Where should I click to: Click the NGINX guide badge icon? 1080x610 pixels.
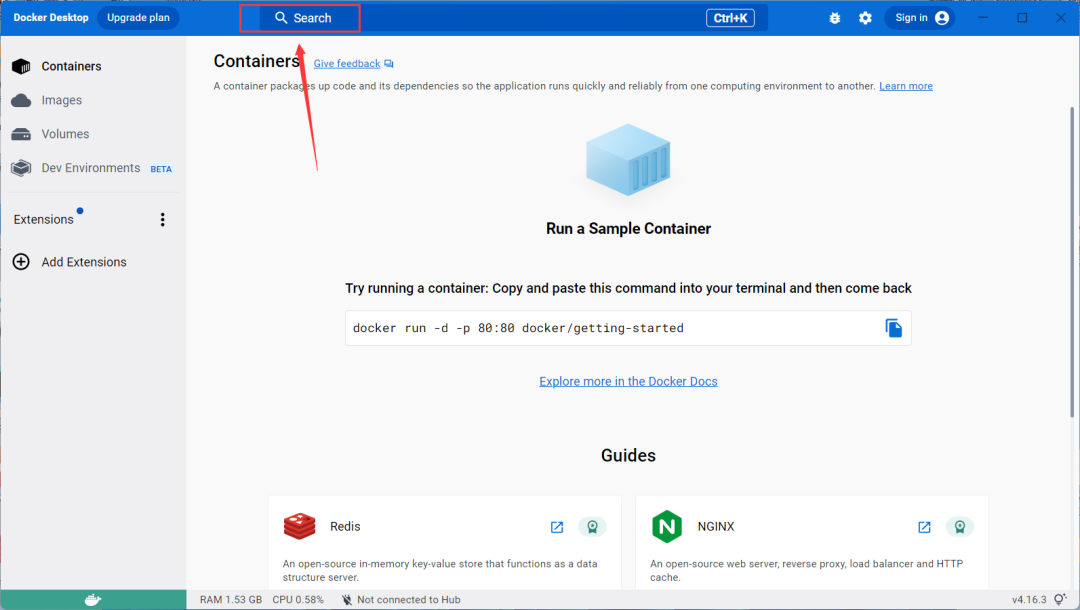click(959, 527)
